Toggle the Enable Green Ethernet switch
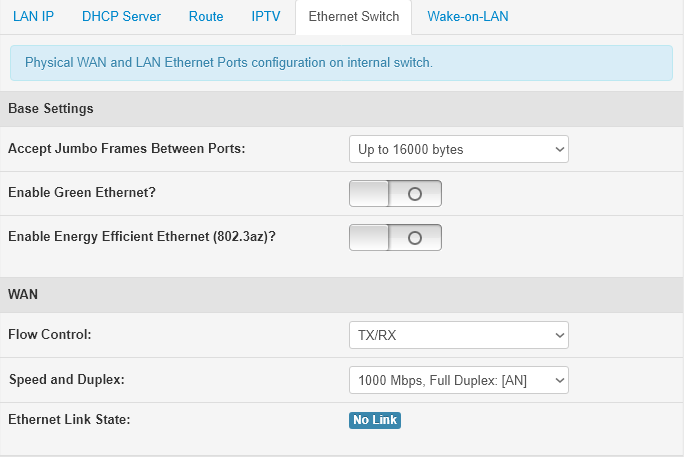This screenshot has height=457, width=684. coord(395,193)
